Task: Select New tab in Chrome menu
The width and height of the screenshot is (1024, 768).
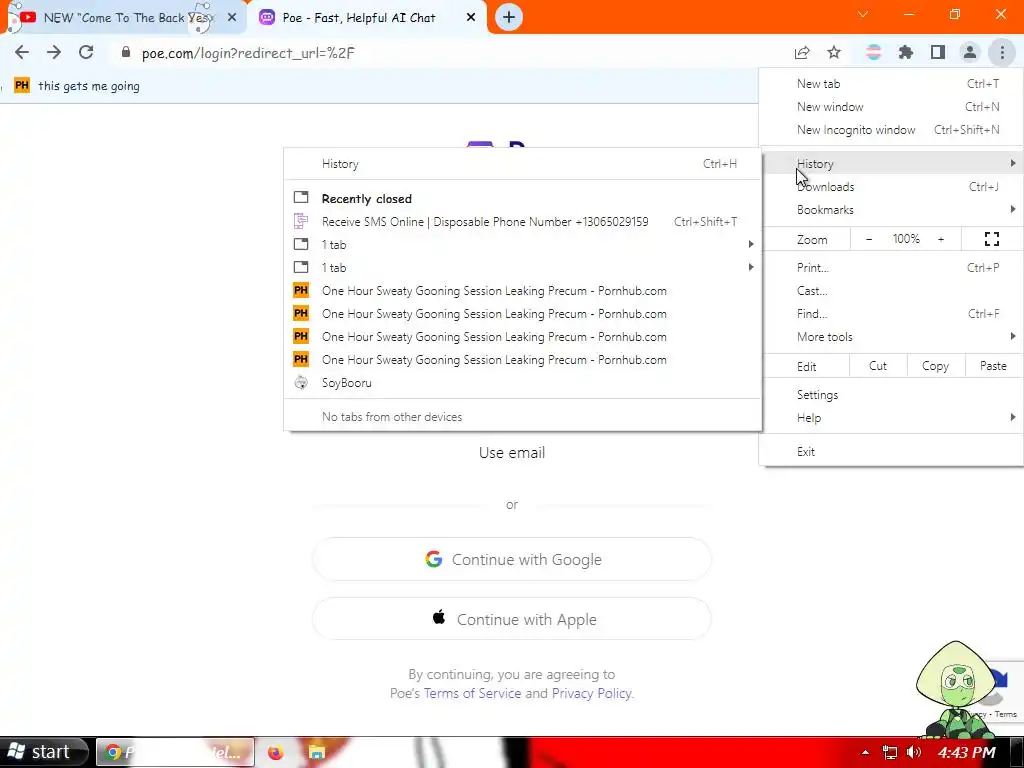Action: point(891,84)
